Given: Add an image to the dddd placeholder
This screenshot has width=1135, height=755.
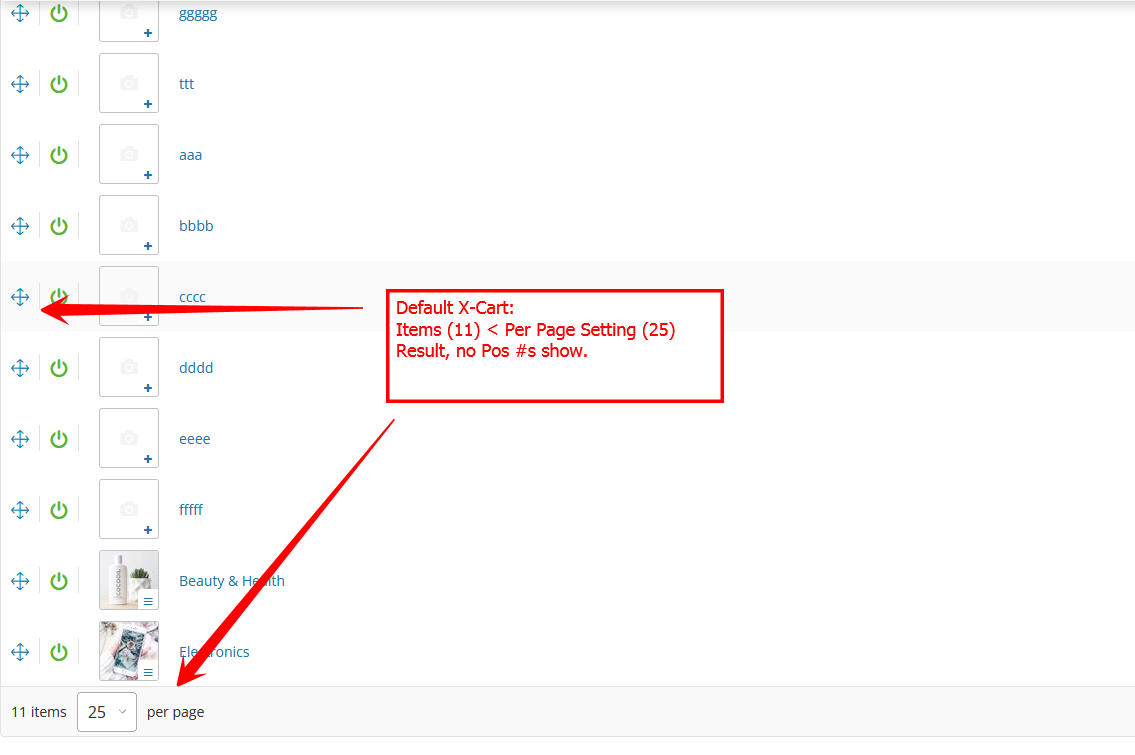Looking at the screenshot, I should point(148,388).
